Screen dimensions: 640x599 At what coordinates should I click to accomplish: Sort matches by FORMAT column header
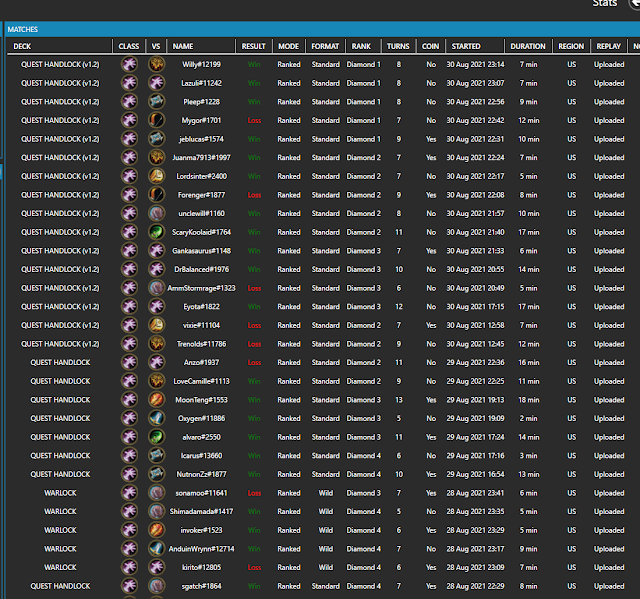325,46
